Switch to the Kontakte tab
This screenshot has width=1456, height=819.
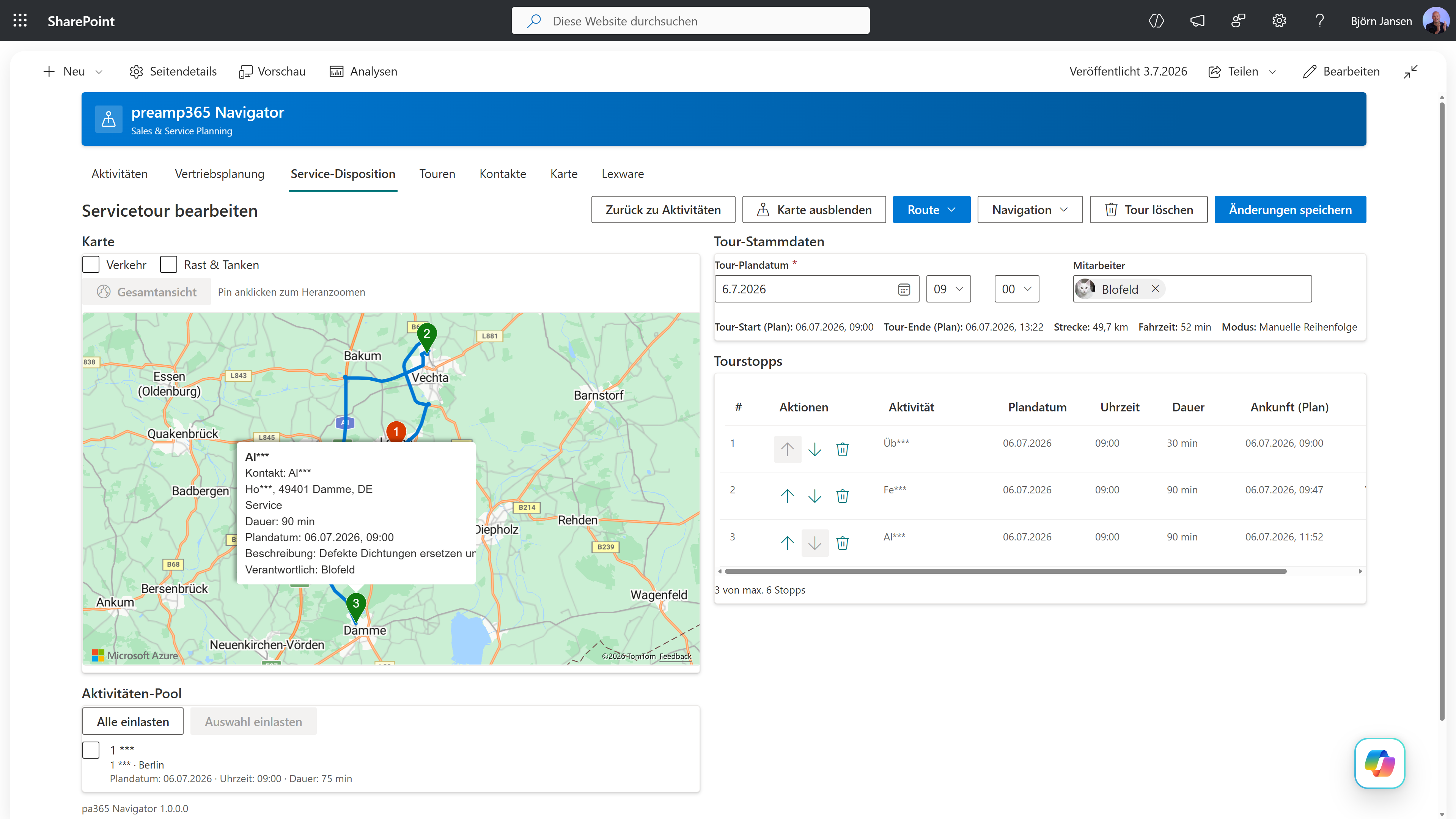tap(503, 174)
